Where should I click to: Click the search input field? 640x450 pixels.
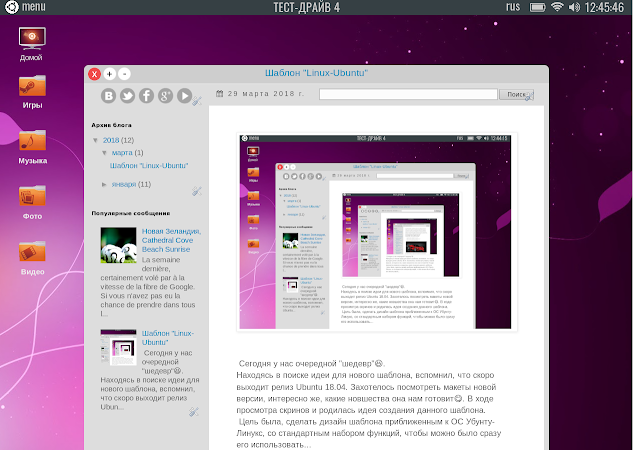[408, 94]
